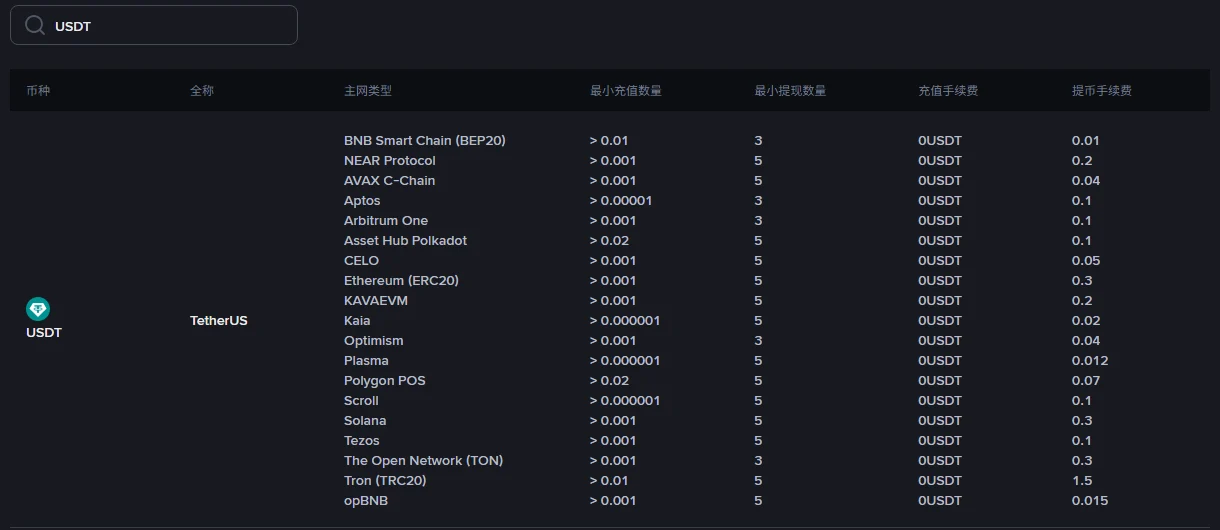1220x530 pixels.
Task: Click Tron (TRC20) minimum deposit > 0.01
Action: pos(609,481)
